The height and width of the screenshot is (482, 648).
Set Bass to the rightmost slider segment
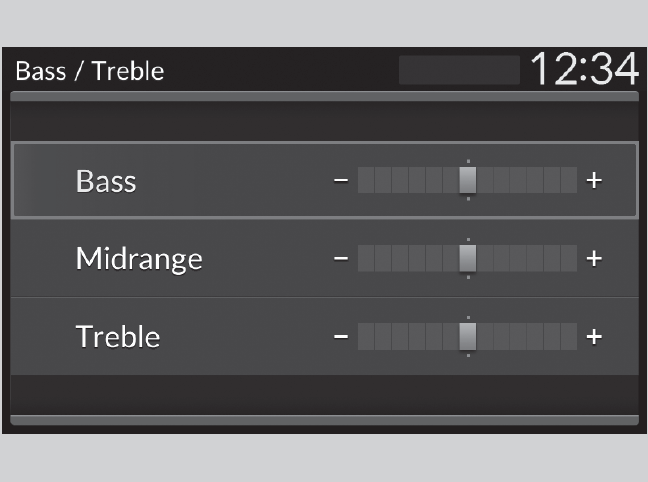click(569, 180)
